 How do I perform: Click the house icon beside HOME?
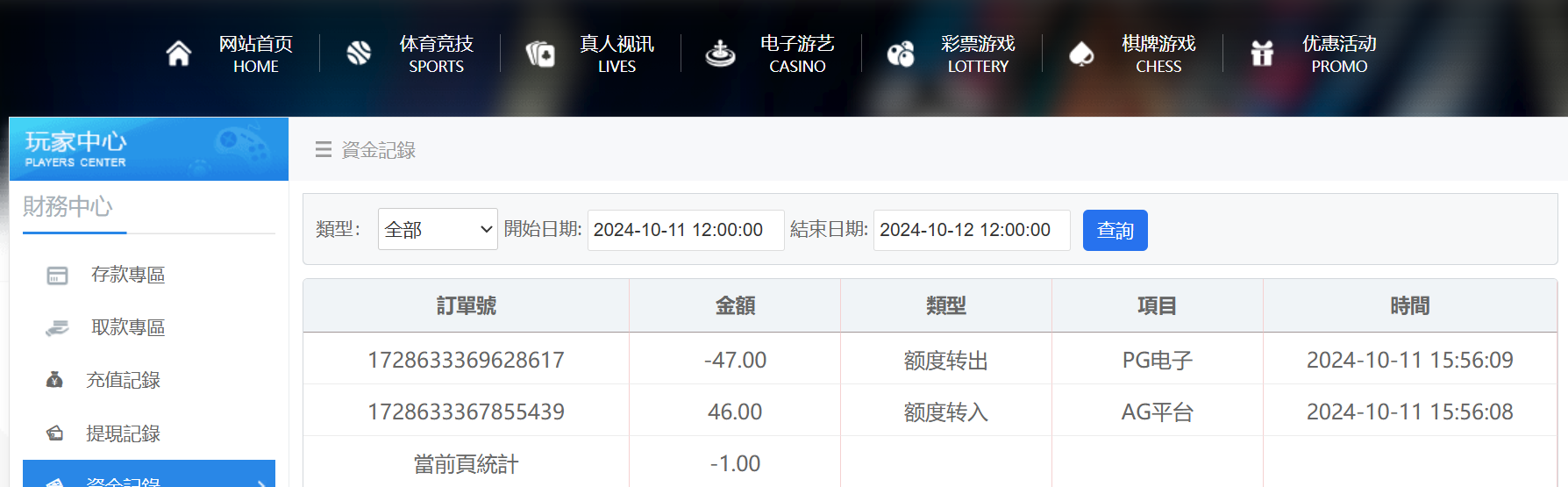point(179,54)
